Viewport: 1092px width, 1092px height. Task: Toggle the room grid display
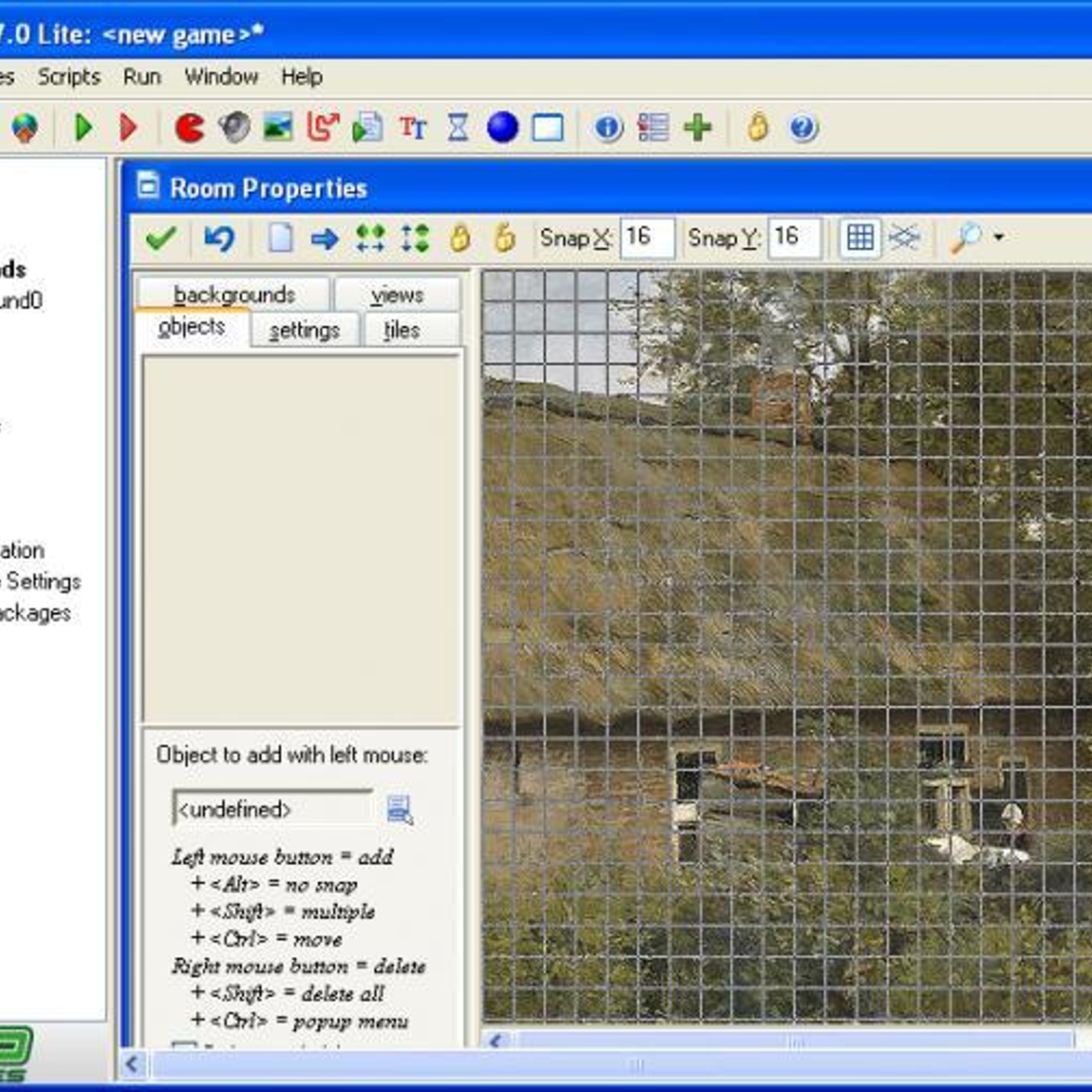tap(859, 238)
